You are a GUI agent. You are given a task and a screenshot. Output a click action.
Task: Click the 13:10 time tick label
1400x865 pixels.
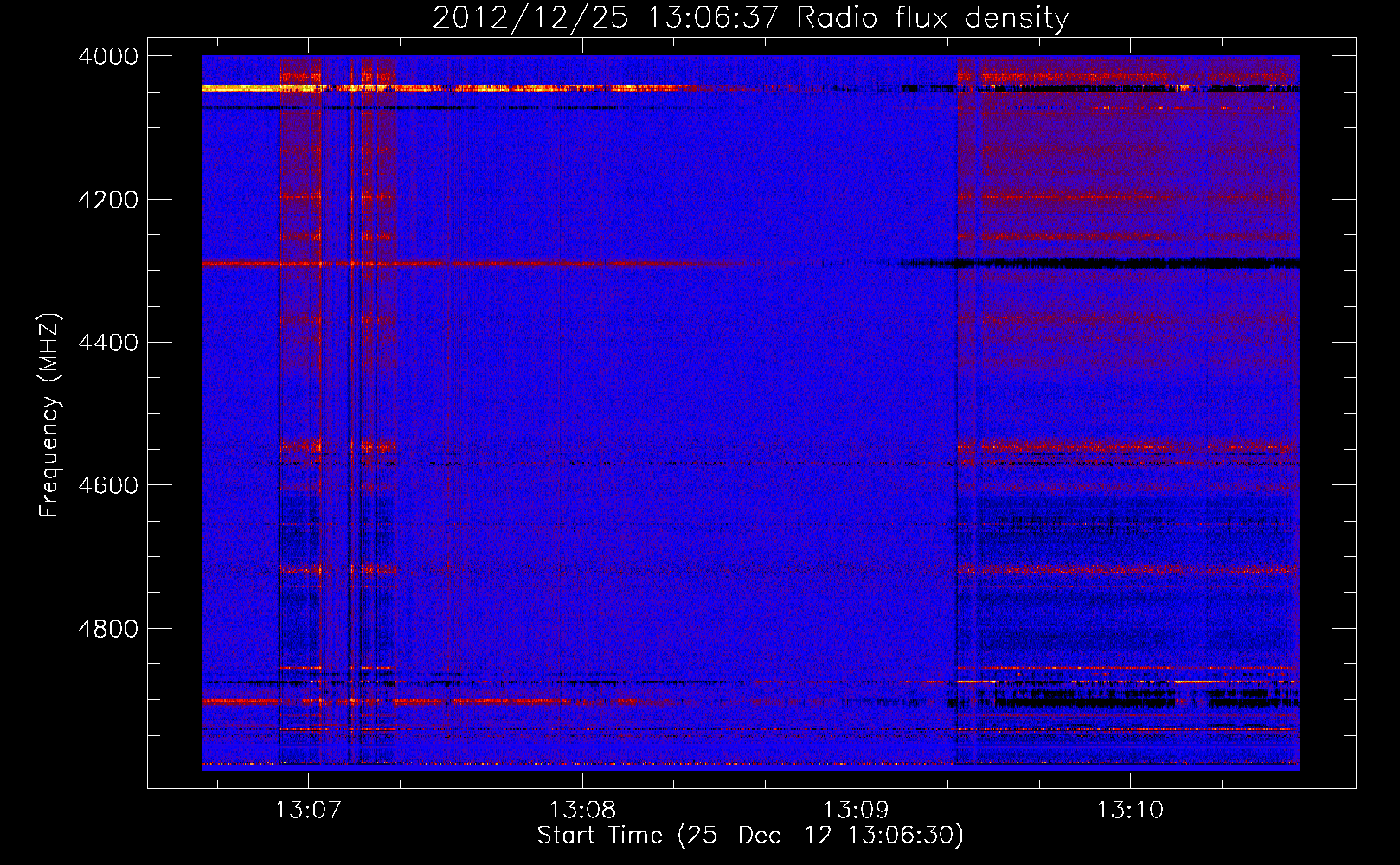pyautogui.click(x=1130, y=811)
